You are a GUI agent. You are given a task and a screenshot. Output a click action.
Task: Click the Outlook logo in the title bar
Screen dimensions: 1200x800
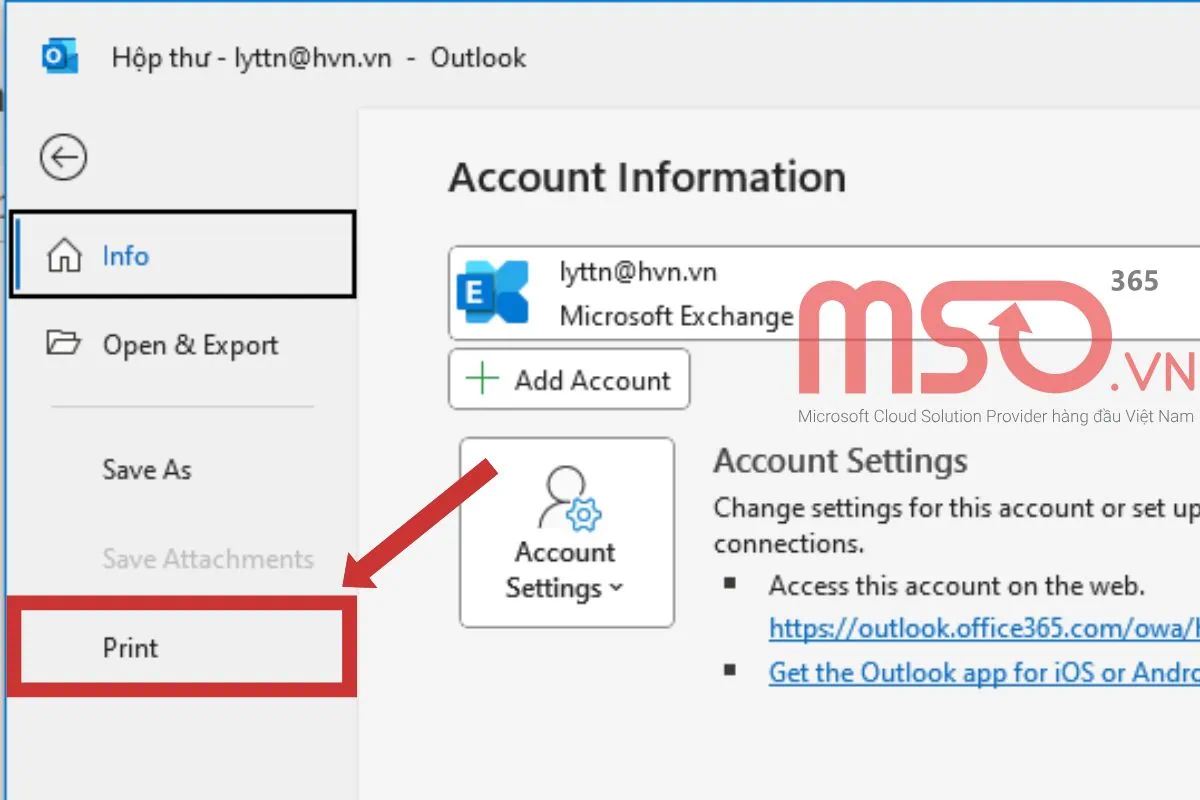[x=57, y=57]
